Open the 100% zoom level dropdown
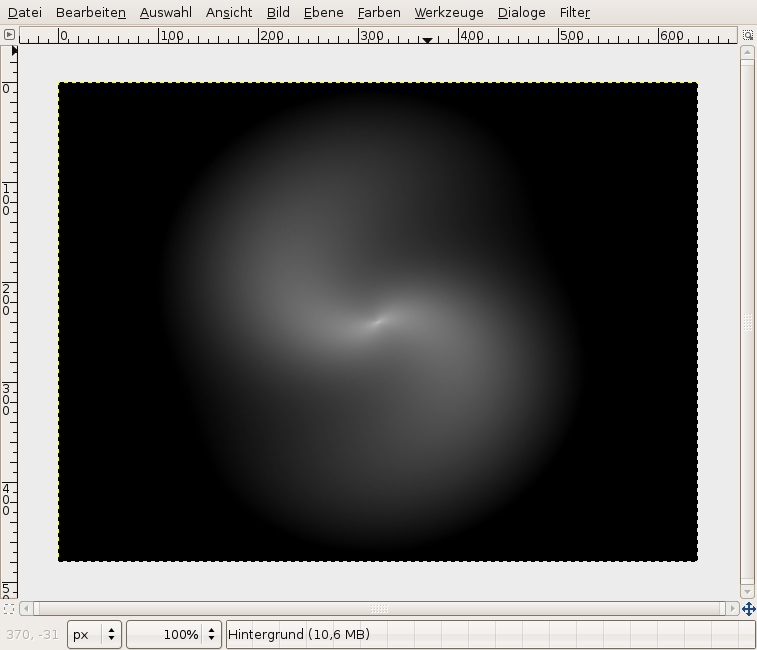This screenshot has height=650, width=757. click(211, 635)
